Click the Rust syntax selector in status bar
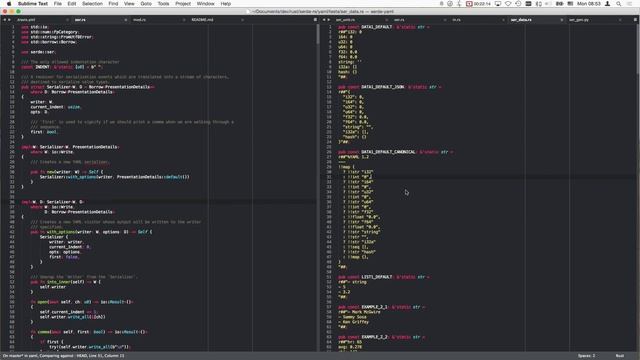 coord(620,356)
